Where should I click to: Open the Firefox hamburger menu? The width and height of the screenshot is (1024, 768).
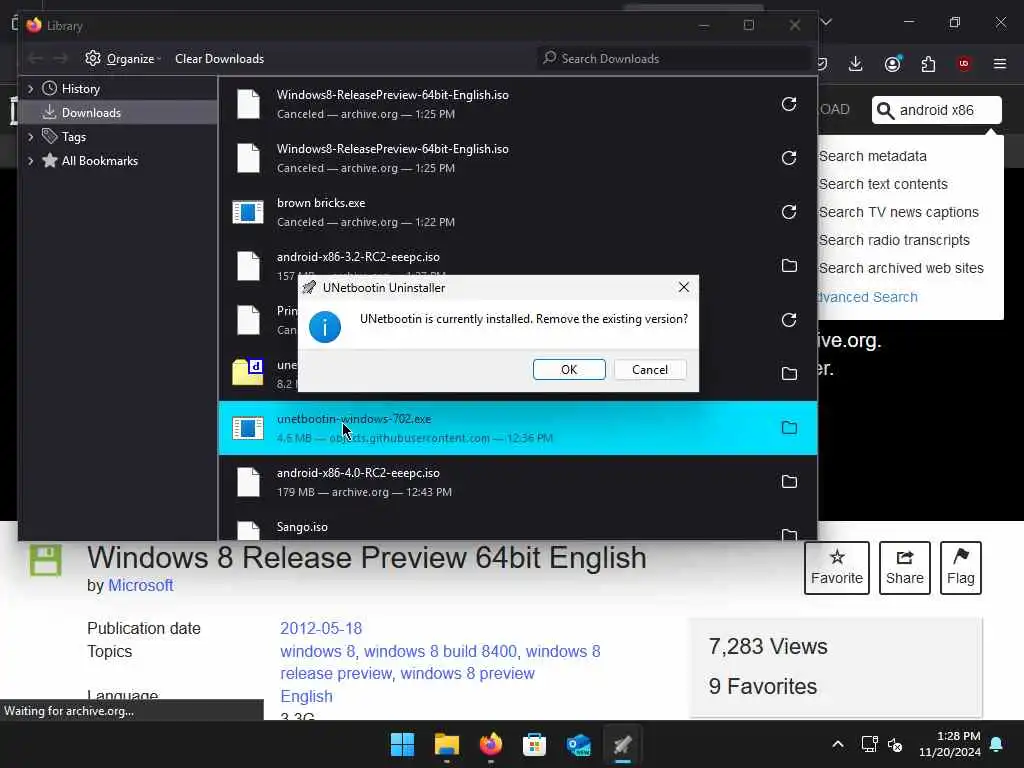(1000, 64)
